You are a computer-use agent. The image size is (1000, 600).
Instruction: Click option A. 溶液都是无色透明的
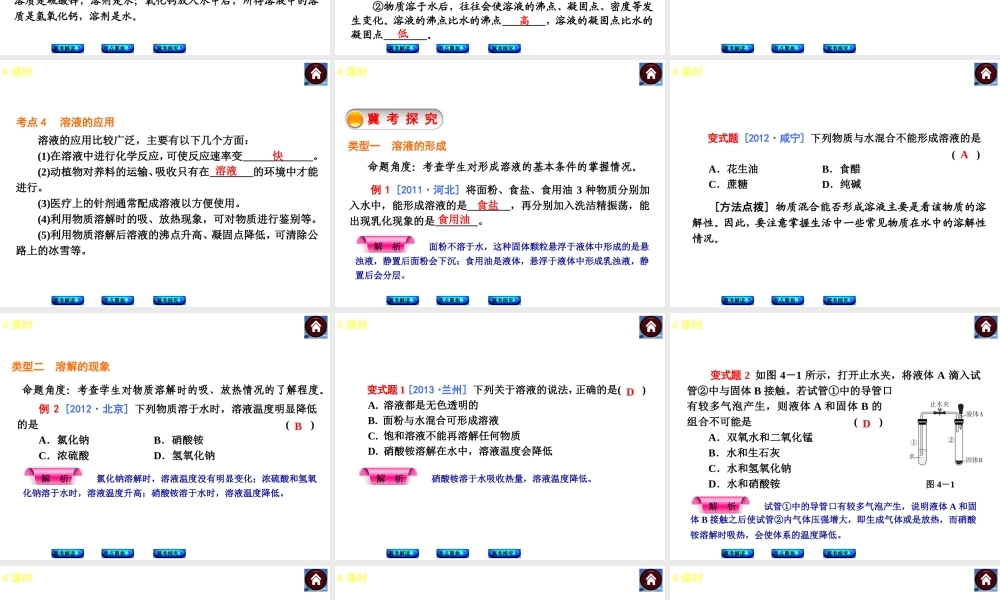pos(423,406)
